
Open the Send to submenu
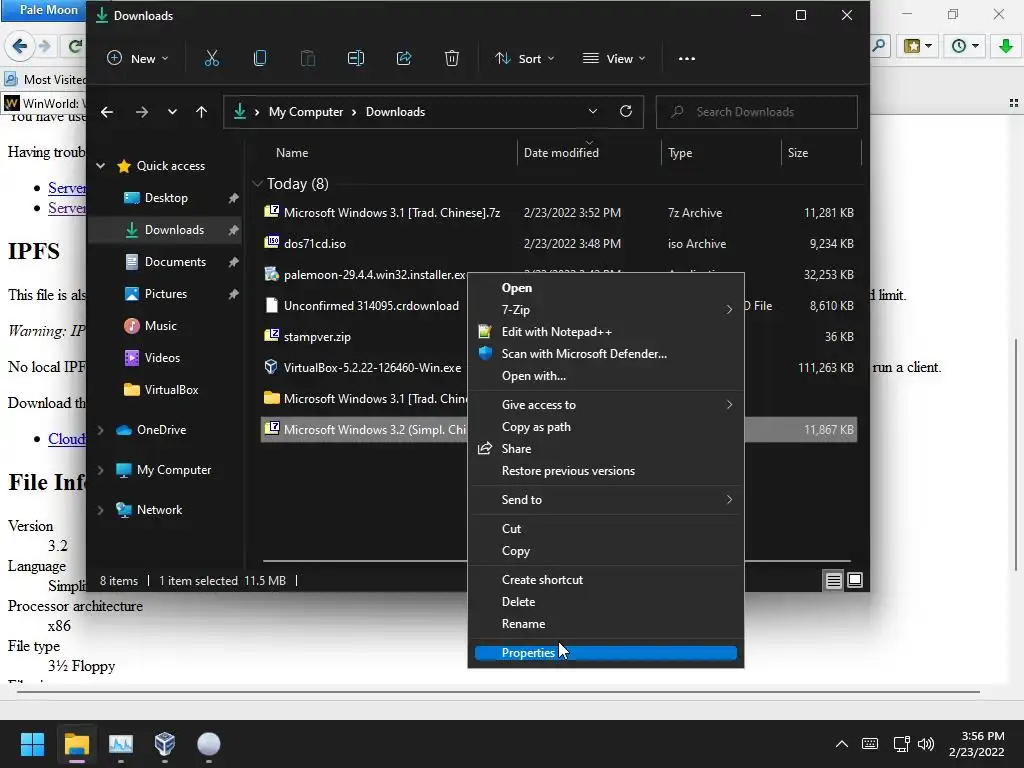coord(605,500)
